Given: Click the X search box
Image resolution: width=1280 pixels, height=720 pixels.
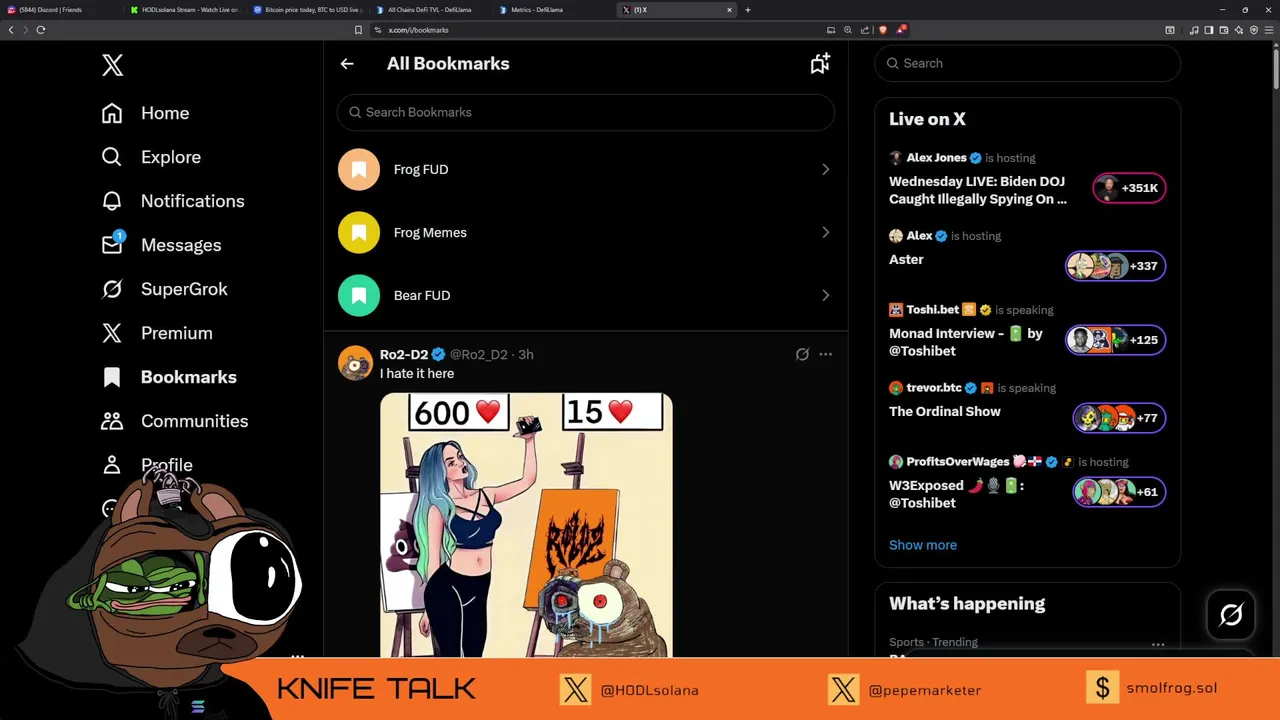Looking at the screenshot, I should [1028, 63].
